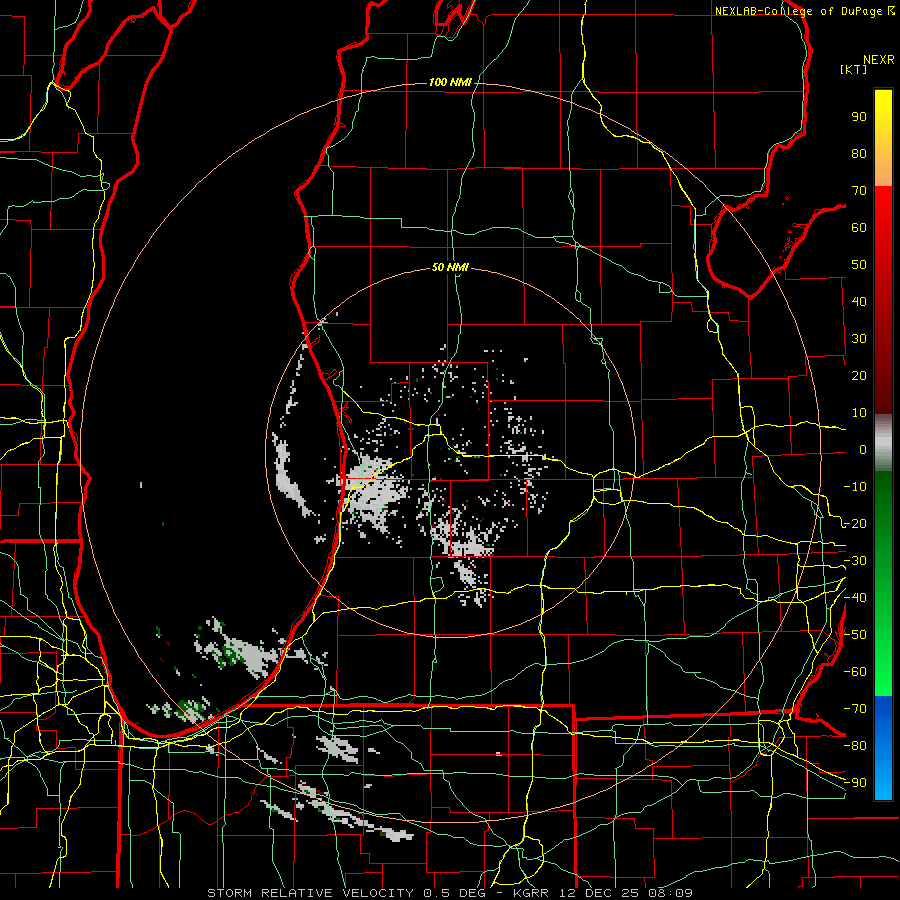Click the -90 value on velocity scale
This screenshot has width=900, height=900.
855,783
